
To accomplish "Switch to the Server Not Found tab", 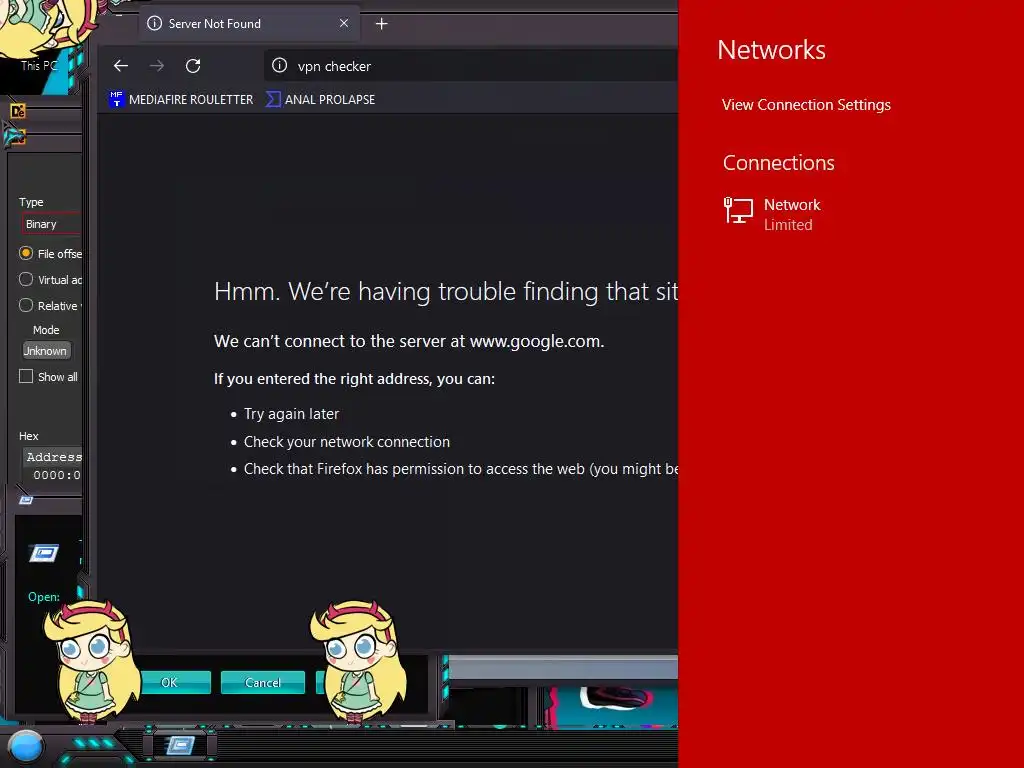I will [249, 24].
